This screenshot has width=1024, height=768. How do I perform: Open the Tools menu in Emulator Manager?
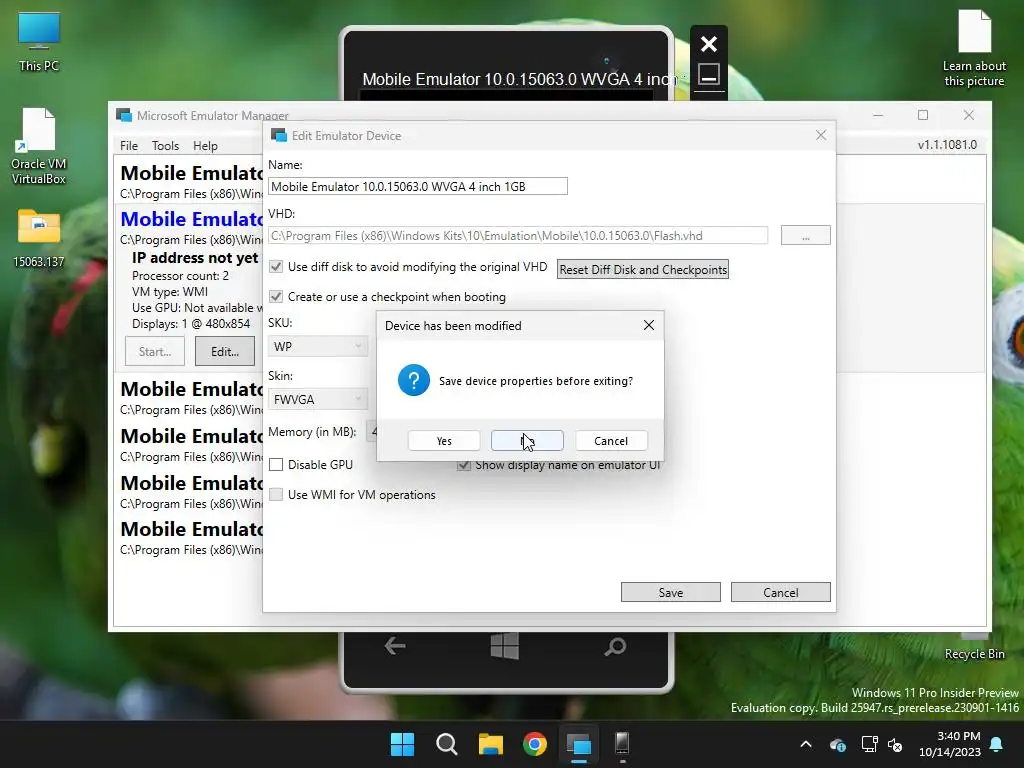tap(165, 146)
